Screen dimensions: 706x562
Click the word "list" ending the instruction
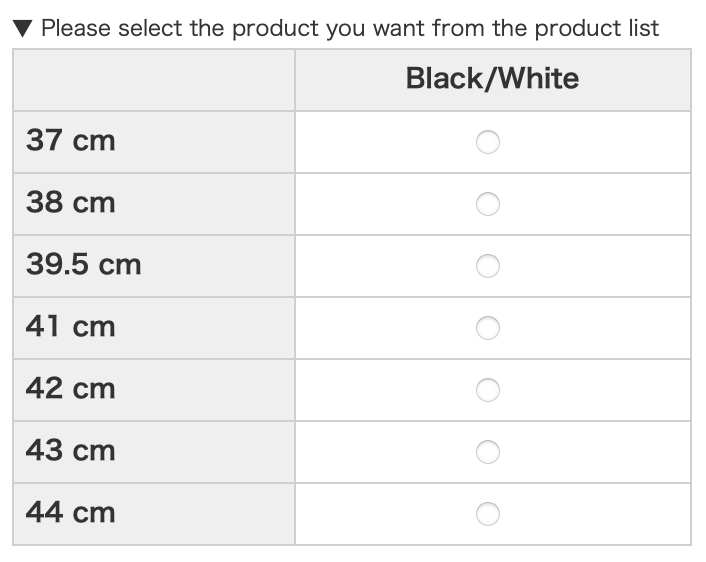(639, 28)
